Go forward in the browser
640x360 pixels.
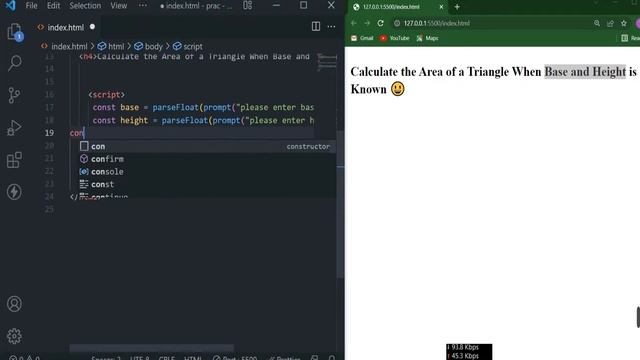367,23
